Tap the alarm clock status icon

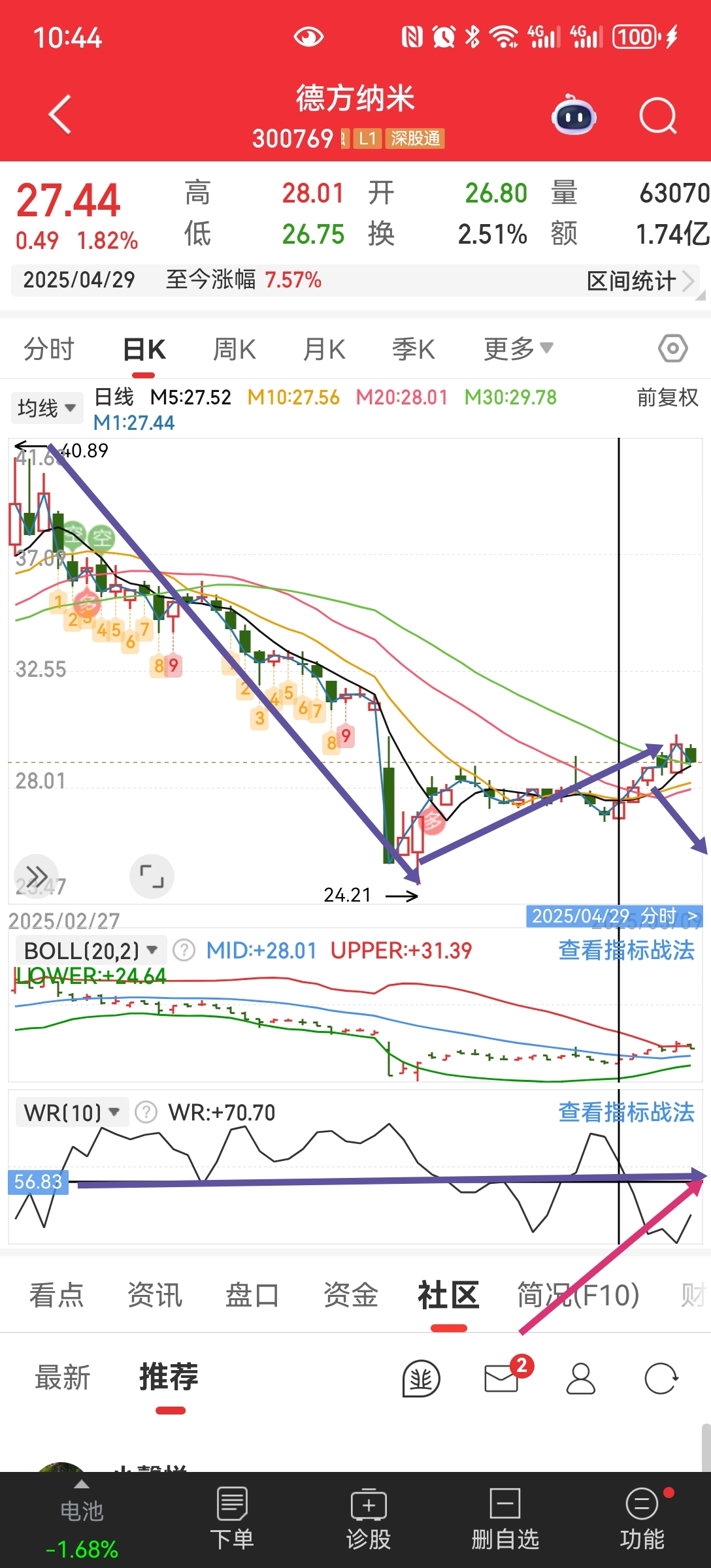click(444, 37)
